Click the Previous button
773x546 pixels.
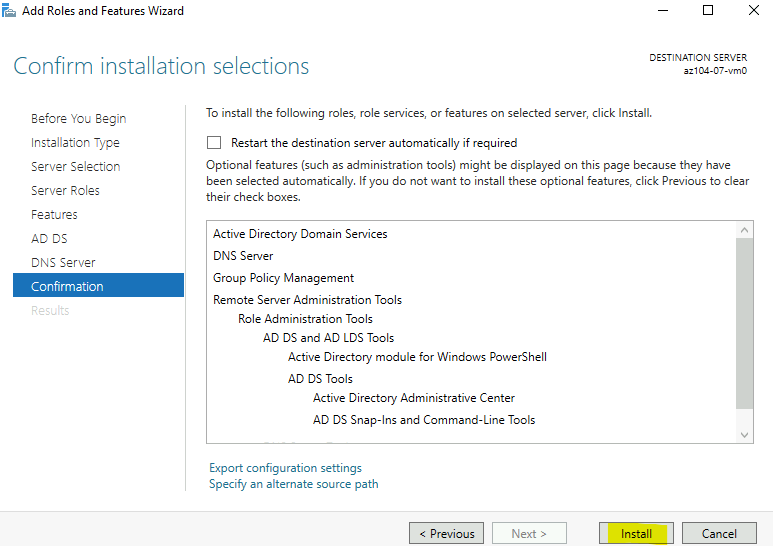click(447, 534)
